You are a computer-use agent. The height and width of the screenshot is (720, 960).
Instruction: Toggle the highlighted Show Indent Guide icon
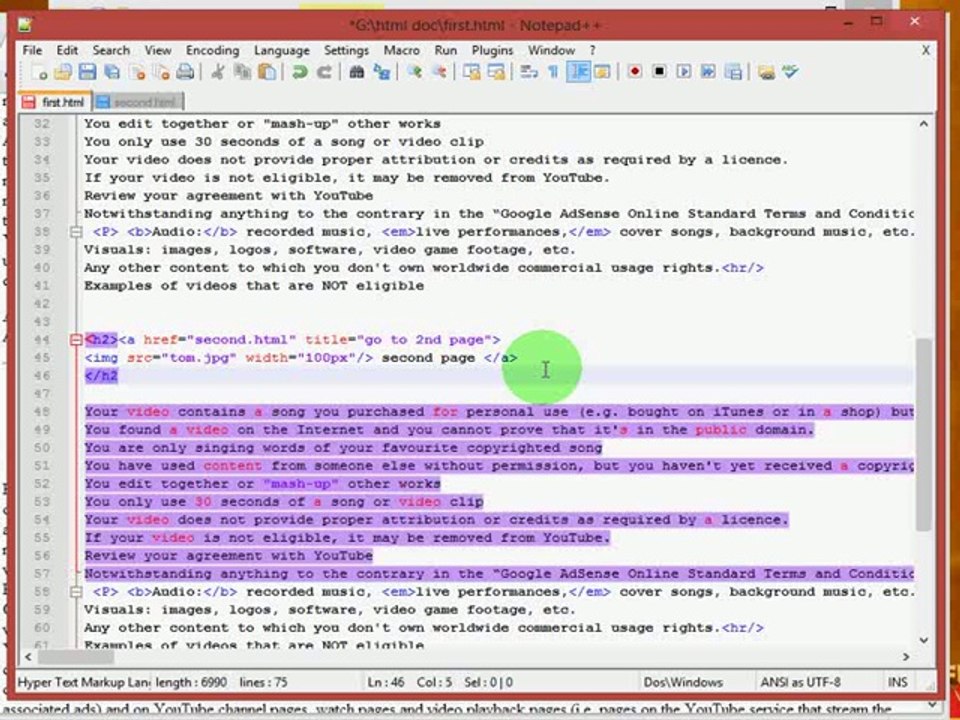pyautogui.click(x=578, y=72)
